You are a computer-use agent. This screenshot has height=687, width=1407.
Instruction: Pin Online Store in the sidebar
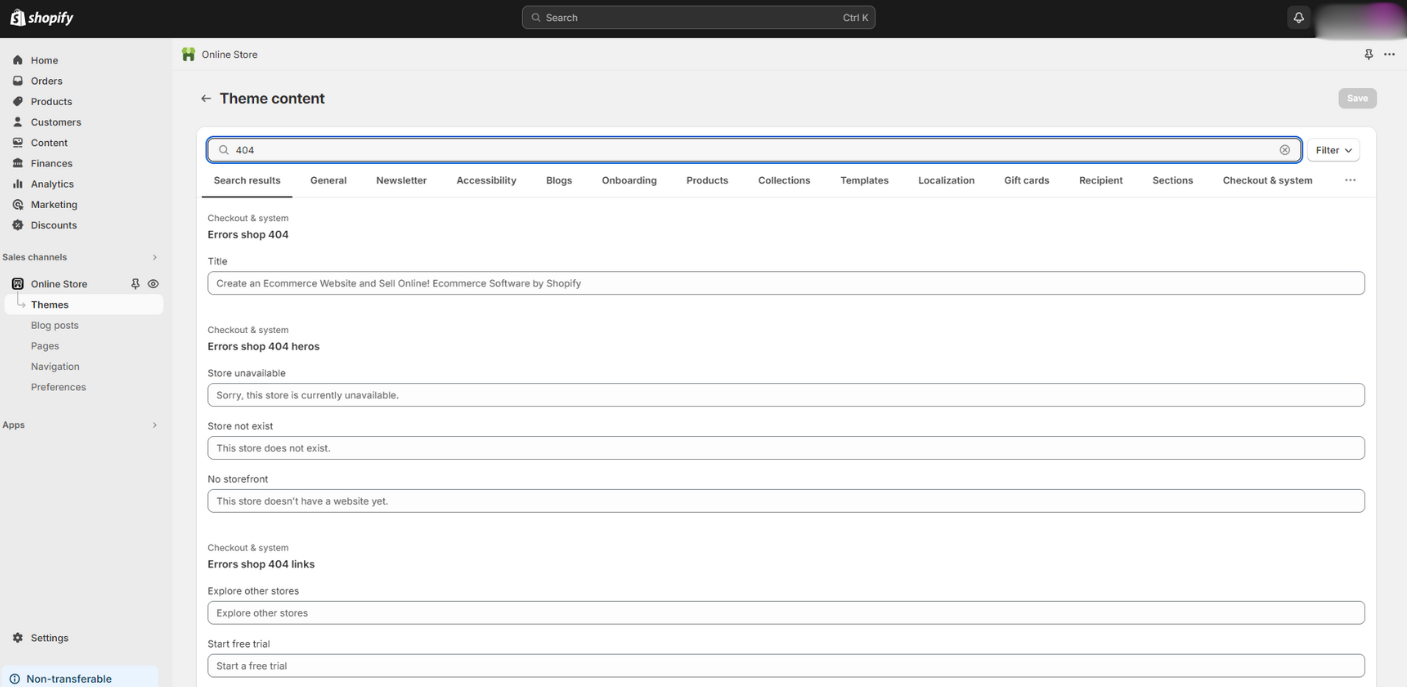coord(136,284)
